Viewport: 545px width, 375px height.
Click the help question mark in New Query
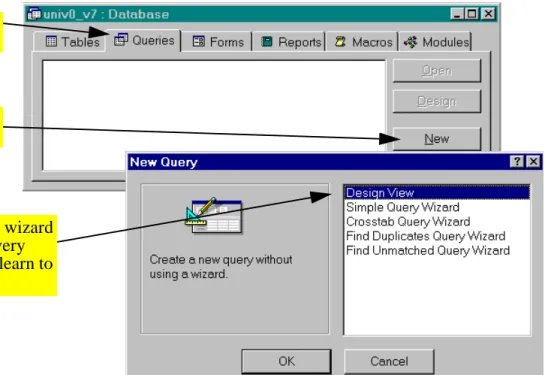click(x=517, y=162)
